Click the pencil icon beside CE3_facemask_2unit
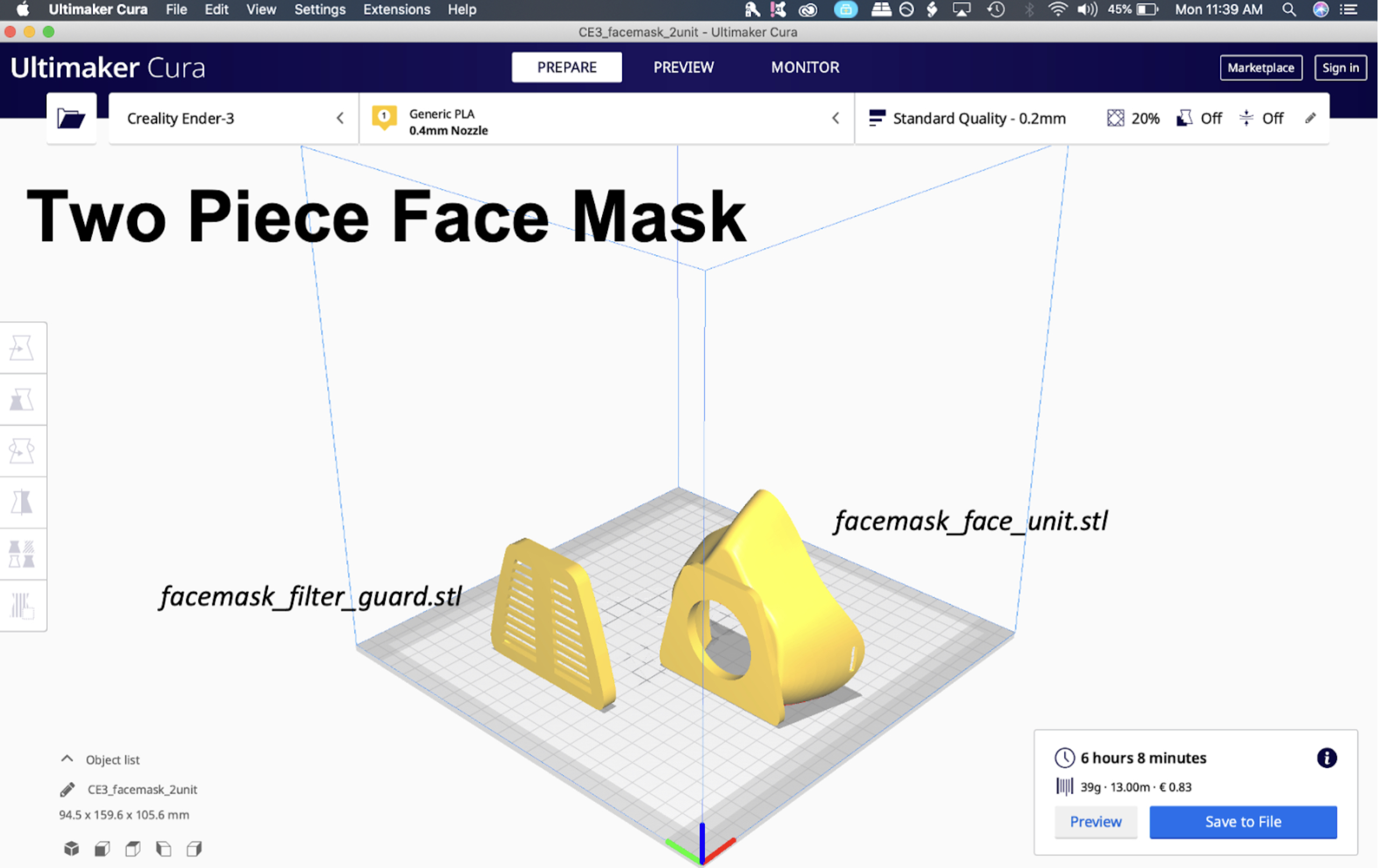Viewport: 1378px width, 868px height. 68,789
